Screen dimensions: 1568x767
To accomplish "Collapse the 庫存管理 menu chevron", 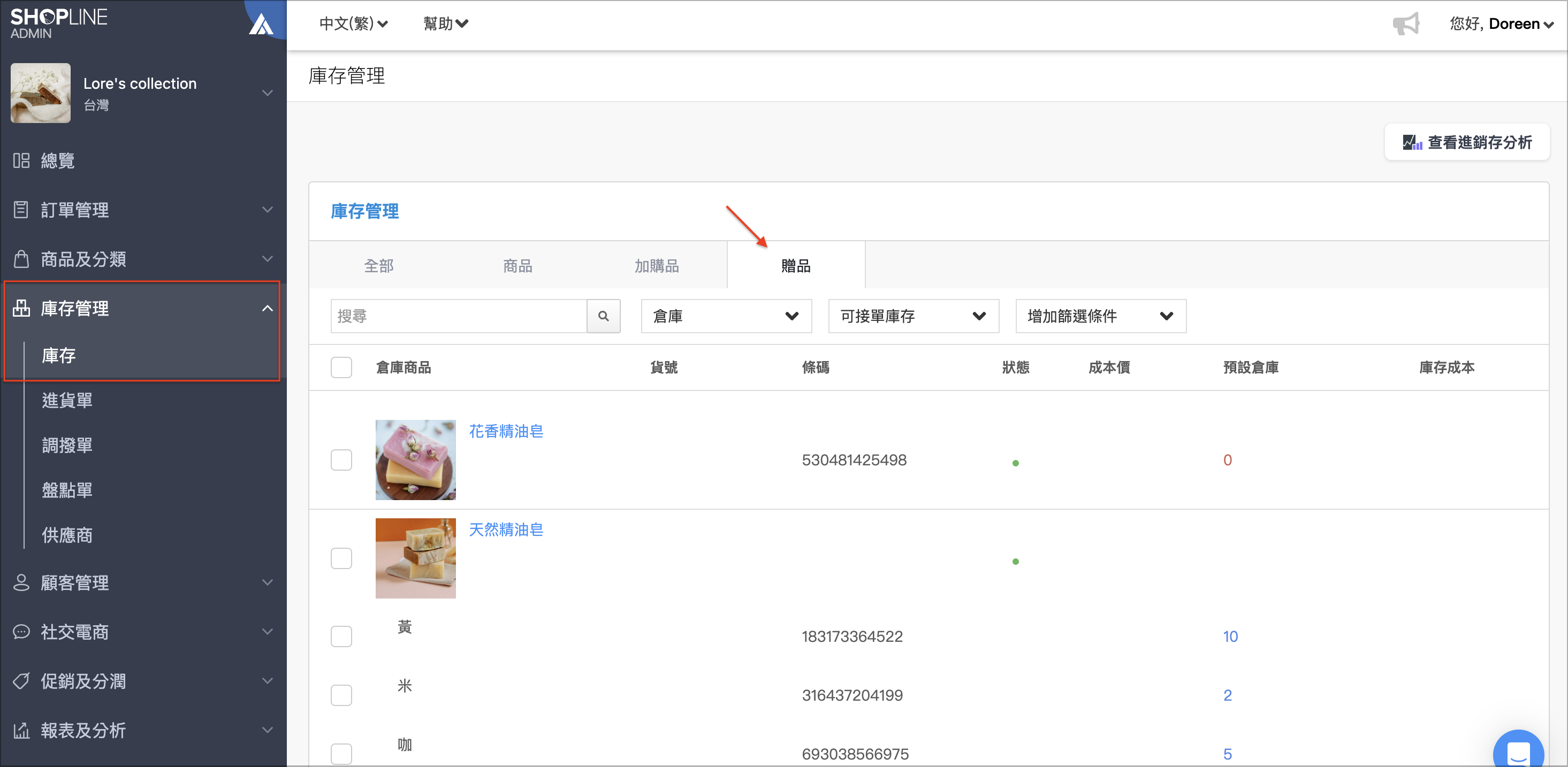I will tap(267, 309).
